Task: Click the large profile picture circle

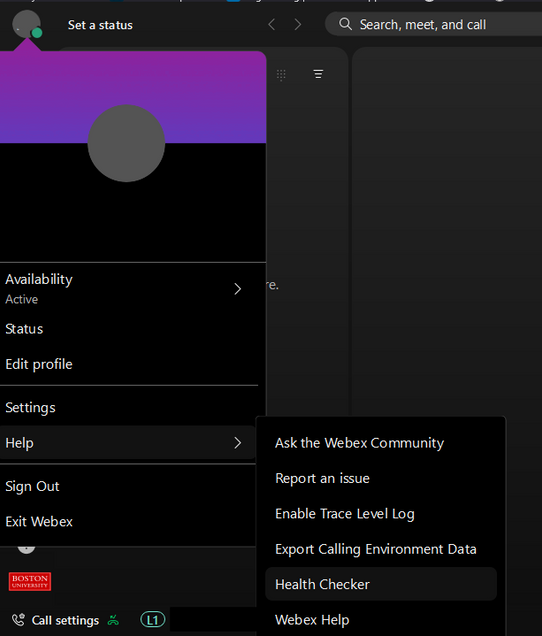Action: point(126,143)
